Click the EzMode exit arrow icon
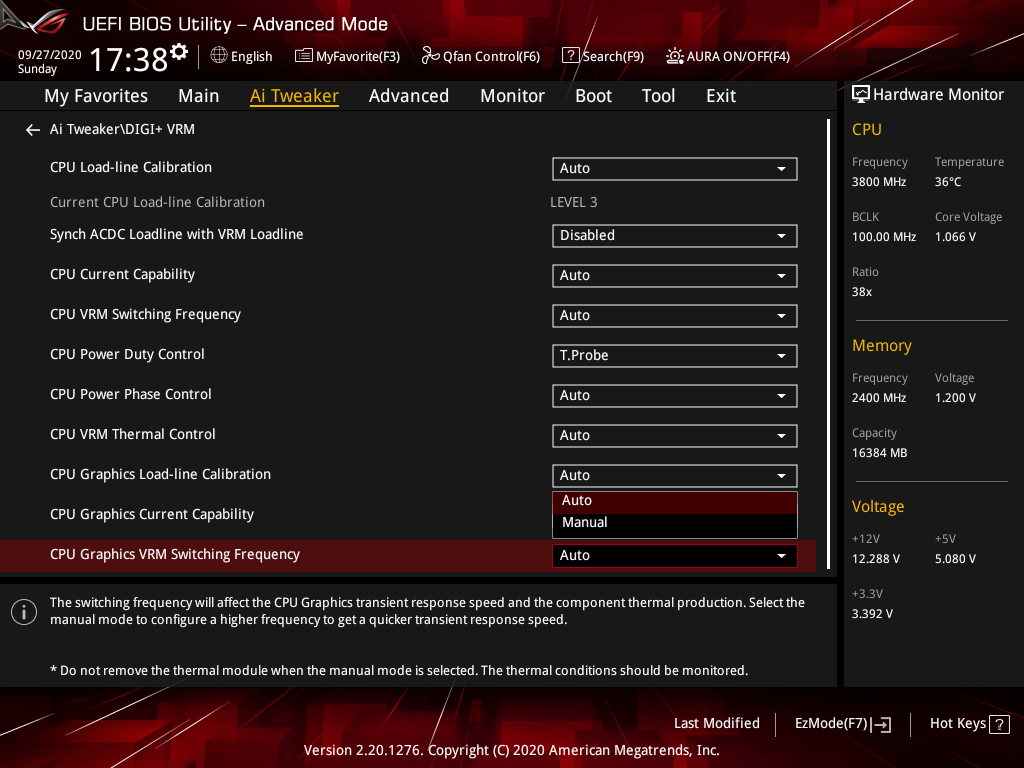Viewport: 1024px width, 768px height. [x=882, y=724]
